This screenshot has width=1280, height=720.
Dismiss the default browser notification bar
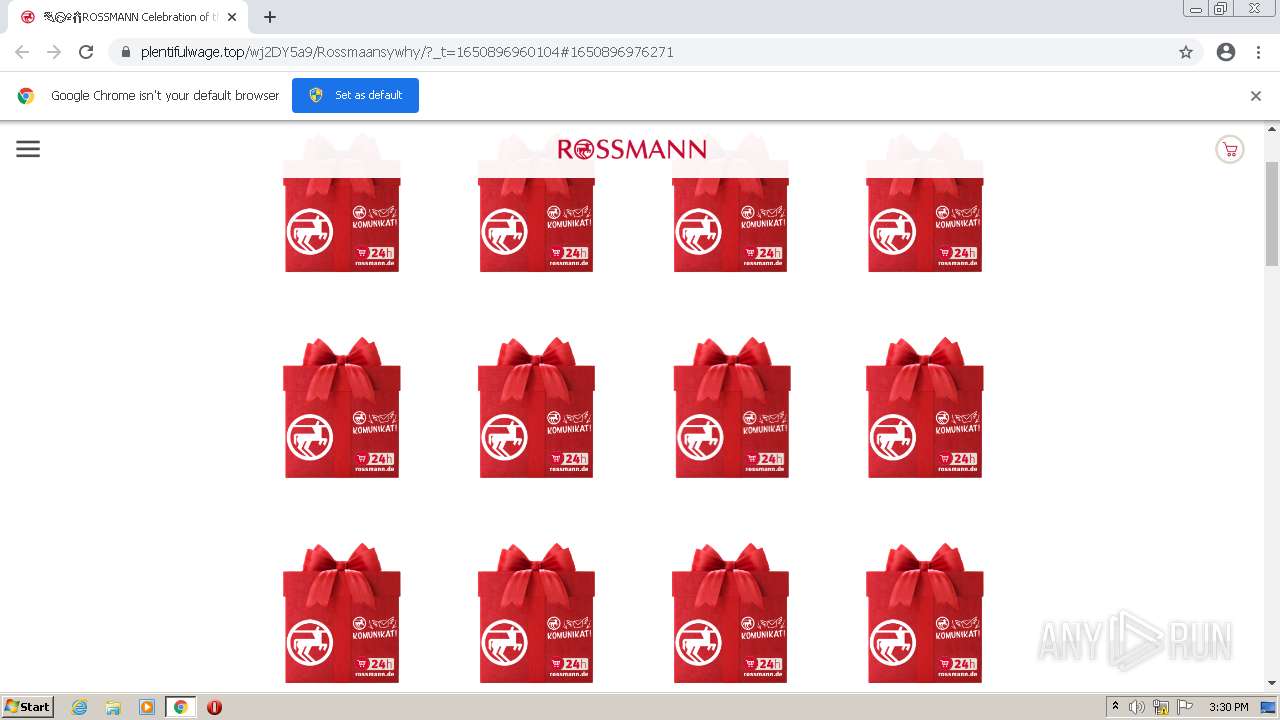point(1256,96)
